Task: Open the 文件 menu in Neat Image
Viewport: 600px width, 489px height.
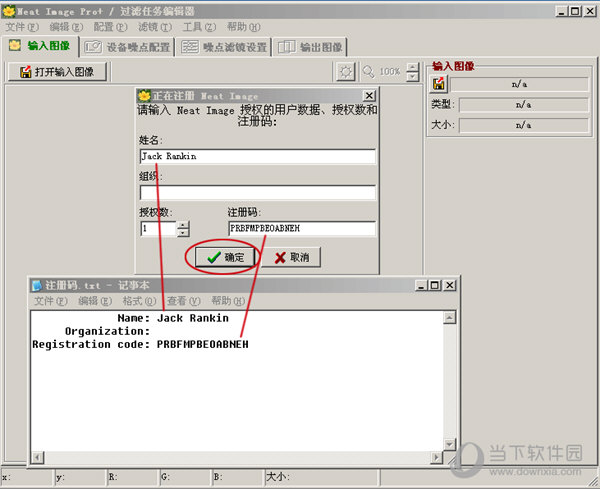Action: tap(22, 27)
